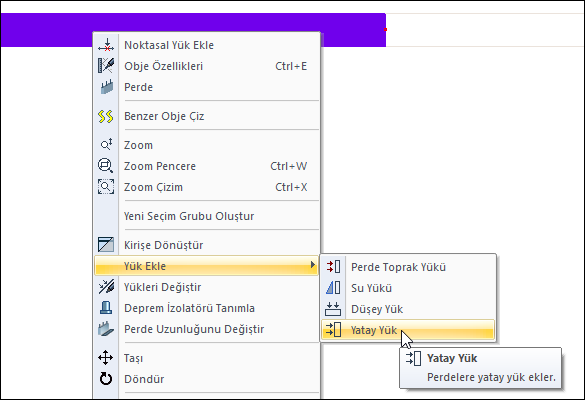Click the Noktasal Yük Ekle icon
The height and width of the screenshot is (400, 585).
(106, 45)
